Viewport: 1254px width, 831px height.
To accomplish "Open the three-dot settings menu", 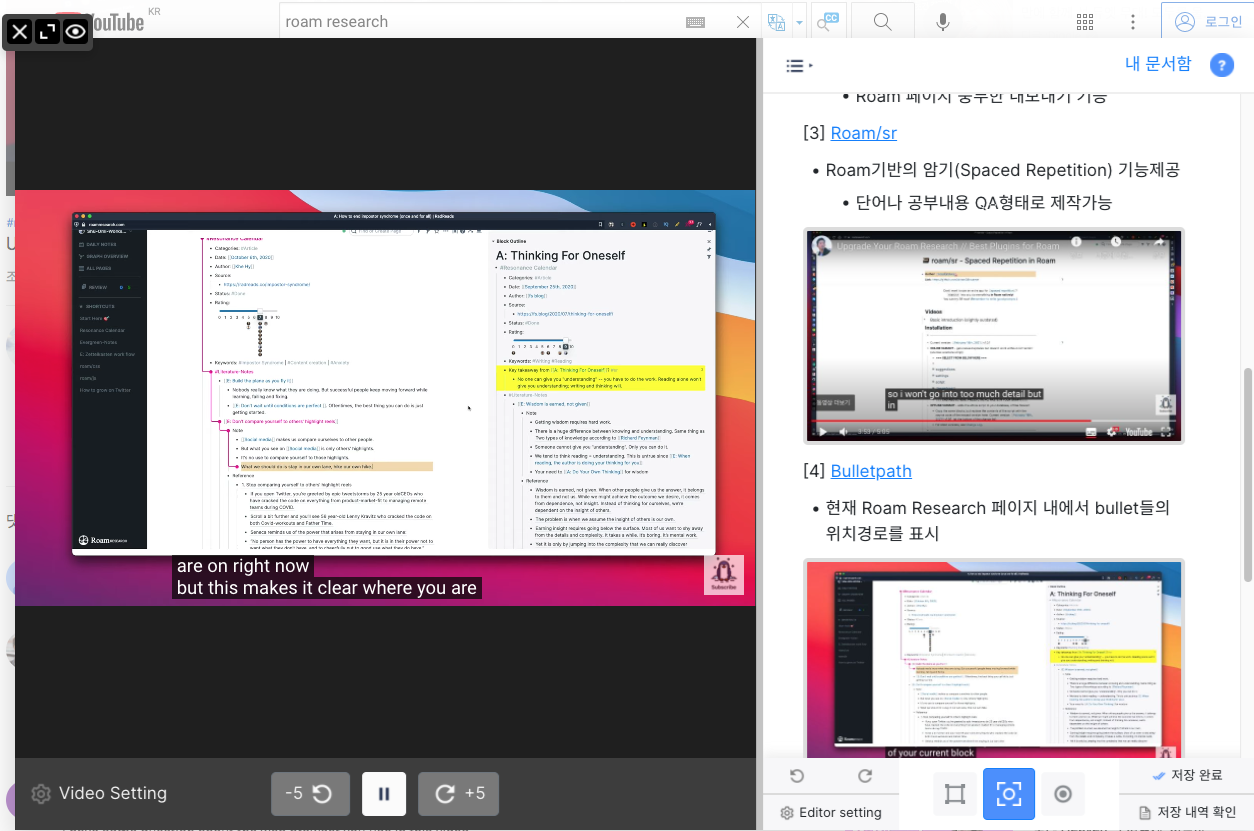I will [x=1132, y=21].
